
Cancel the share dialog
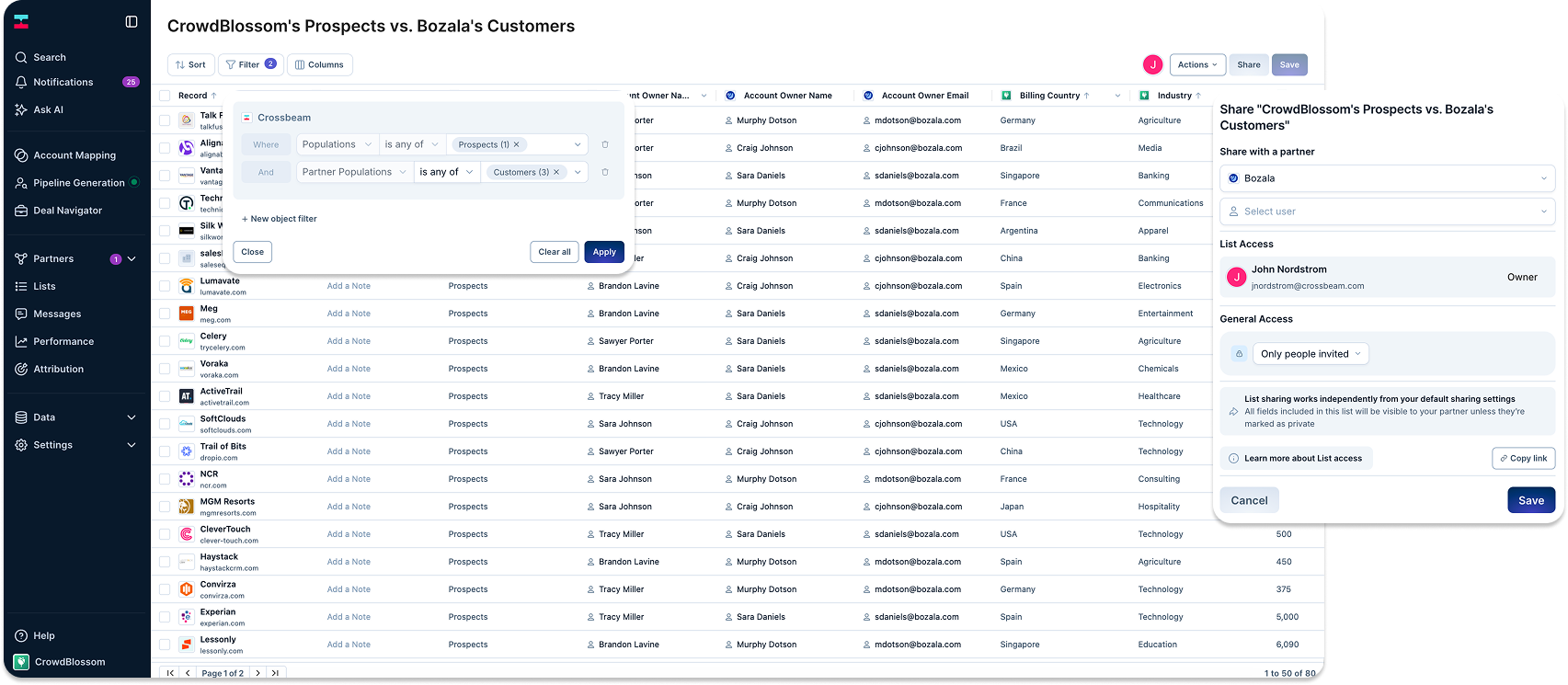(1249, 500)
